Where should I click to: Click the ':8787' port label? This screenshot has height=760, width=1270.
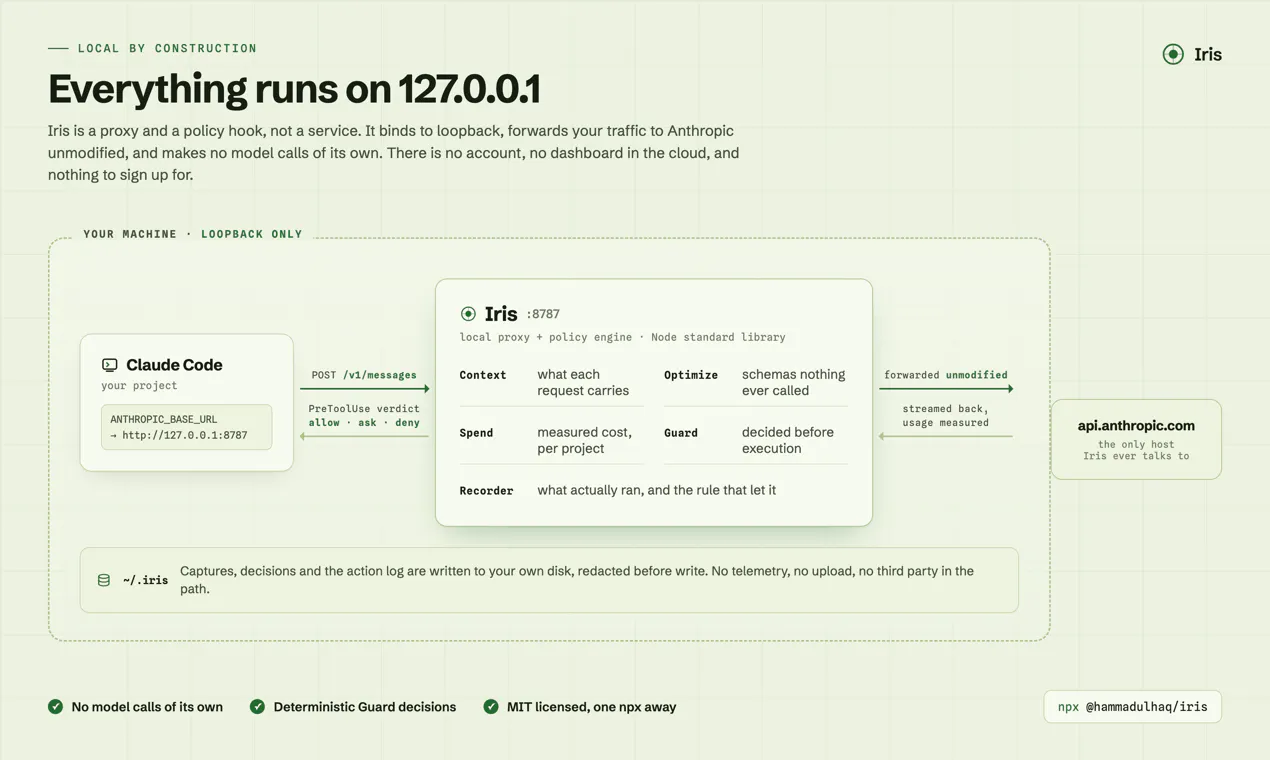tap(543, 314)
